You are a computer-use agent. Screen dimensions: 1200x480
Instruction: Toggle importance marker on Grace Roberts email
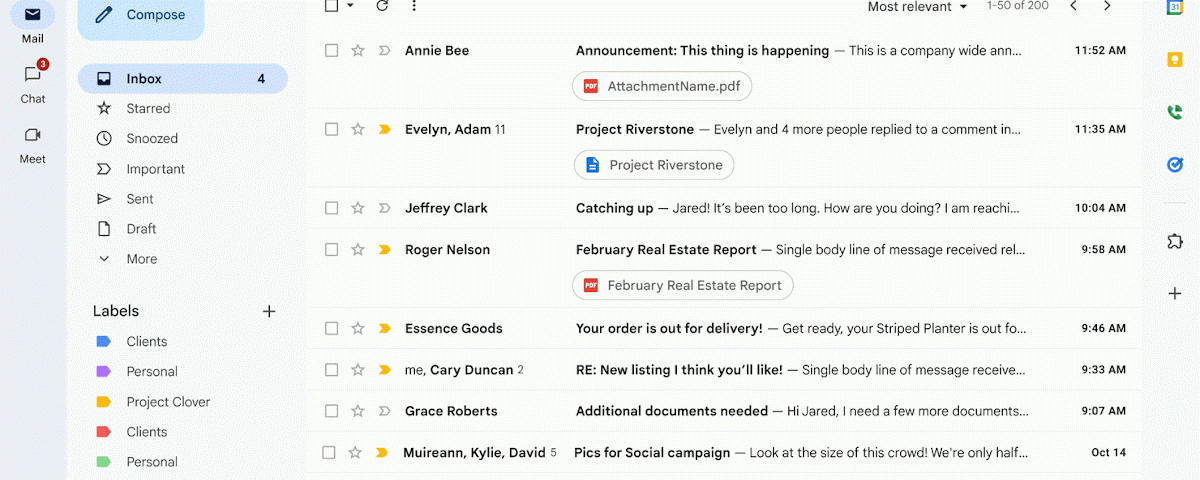(x=384, y=411)
